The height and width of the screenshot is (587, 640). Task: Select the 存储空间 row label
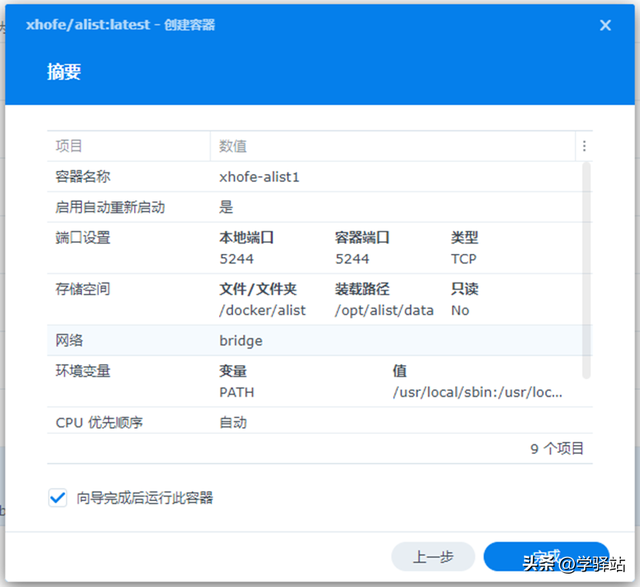[83, 289]
